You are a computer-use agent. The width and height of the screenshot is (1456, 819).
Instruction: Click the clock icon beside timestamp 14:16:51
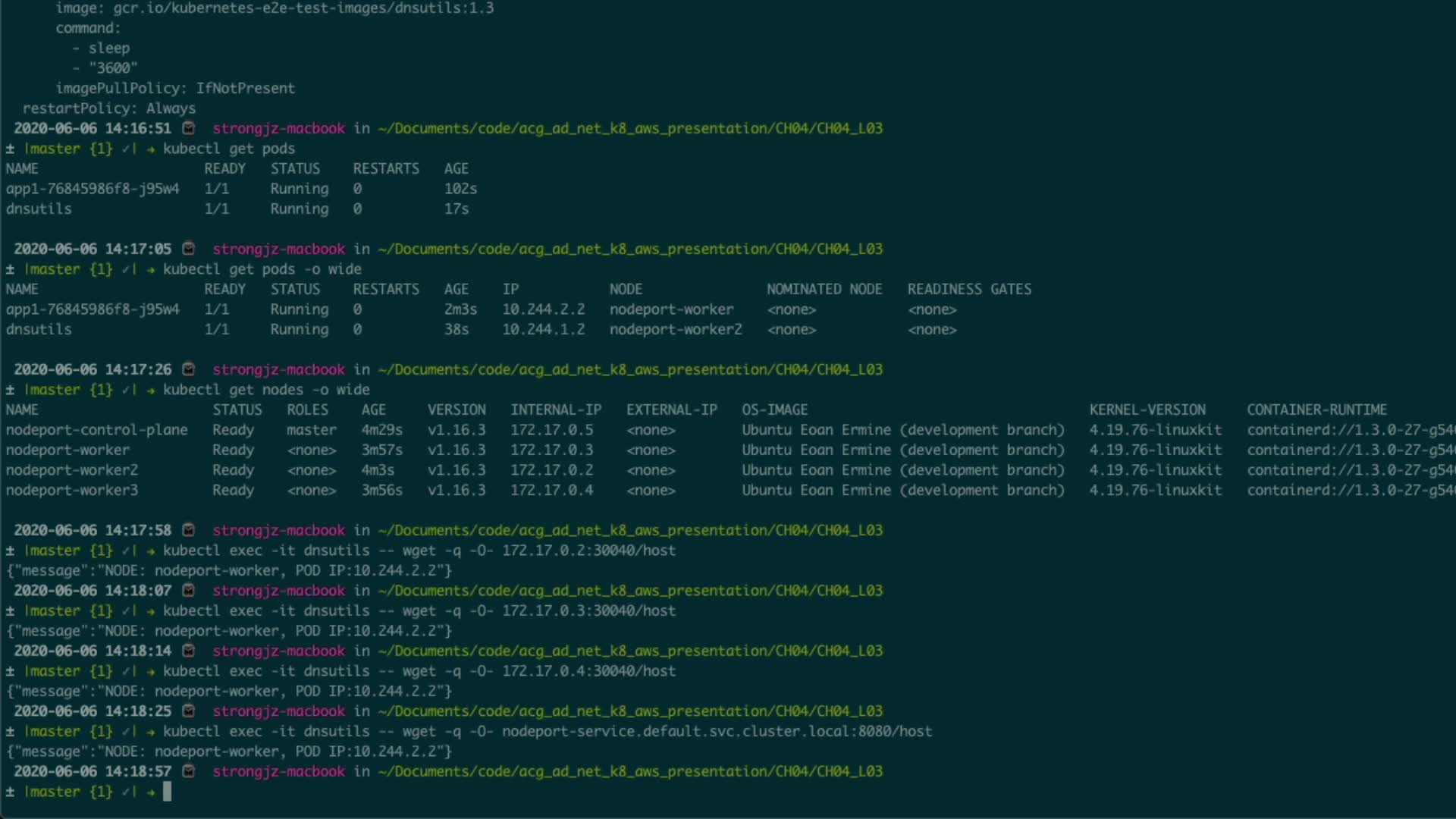pyautogui.click(x=189, y=128)
